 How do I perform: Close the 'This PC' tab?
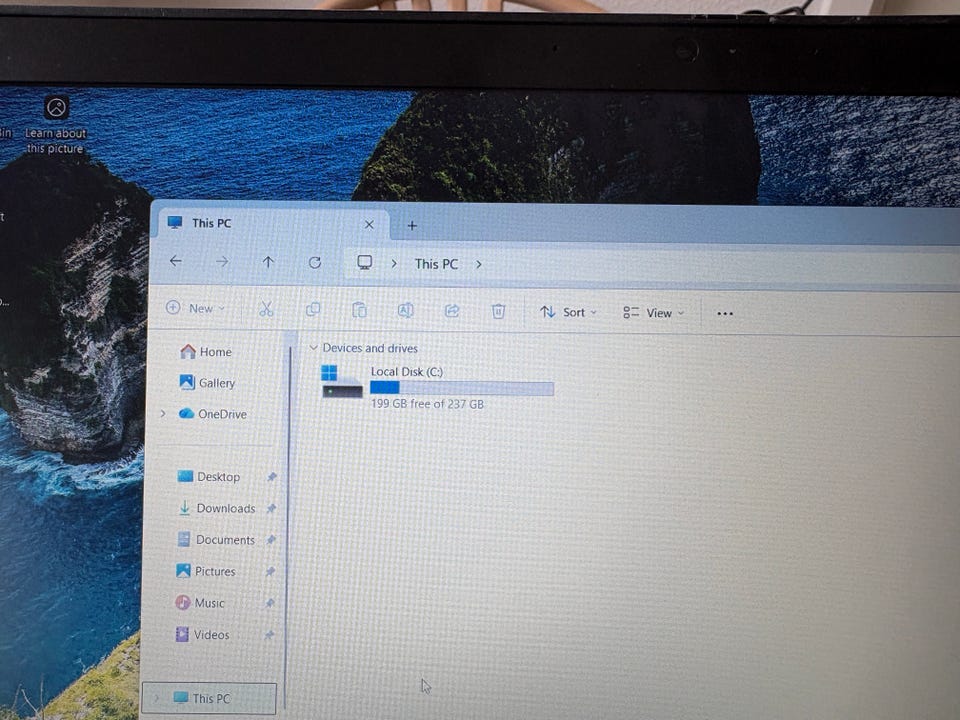pos(369,225)
